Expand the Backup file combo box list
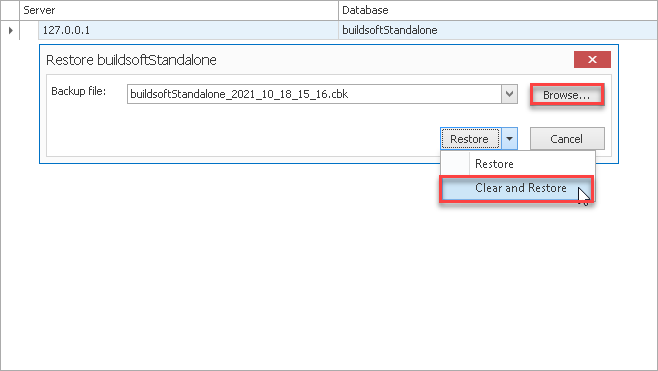 (x=509, y=94)
